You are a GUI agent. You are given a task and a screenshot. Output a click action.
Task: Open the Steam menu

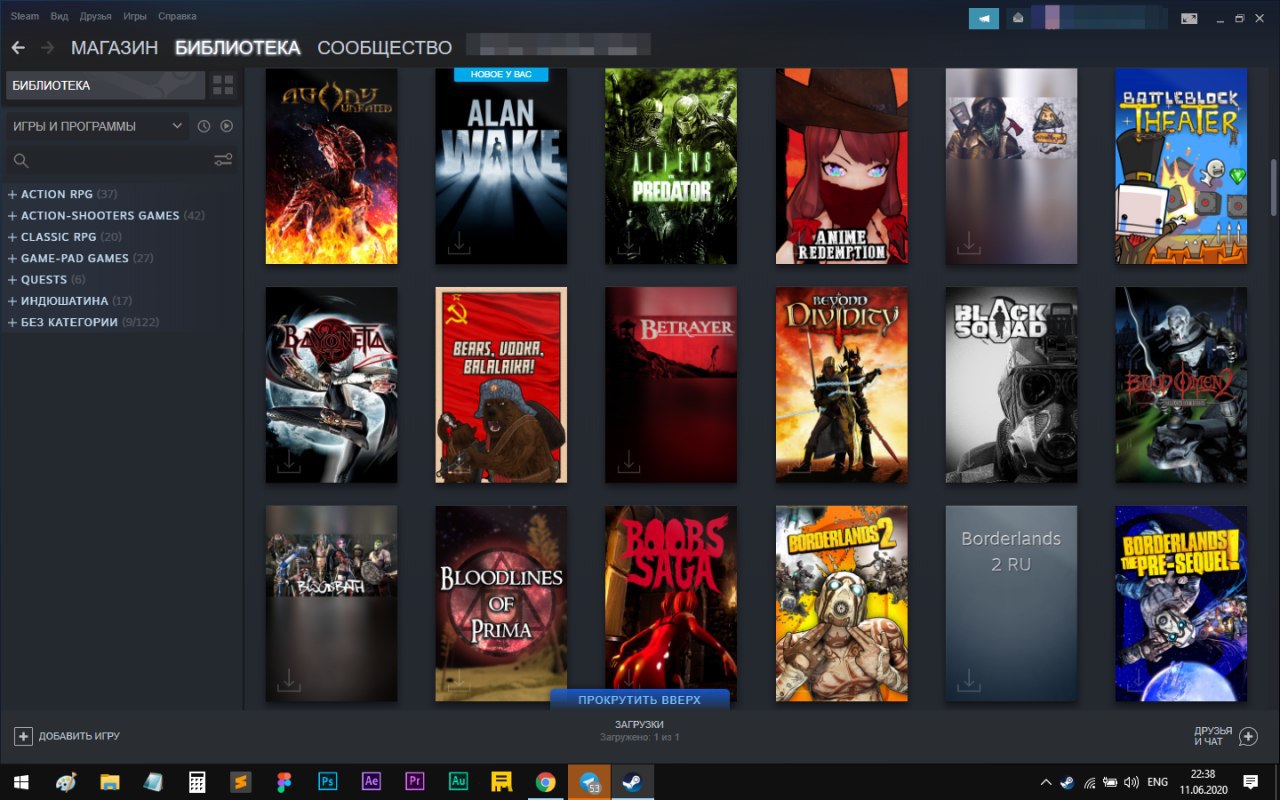[25, 16]
